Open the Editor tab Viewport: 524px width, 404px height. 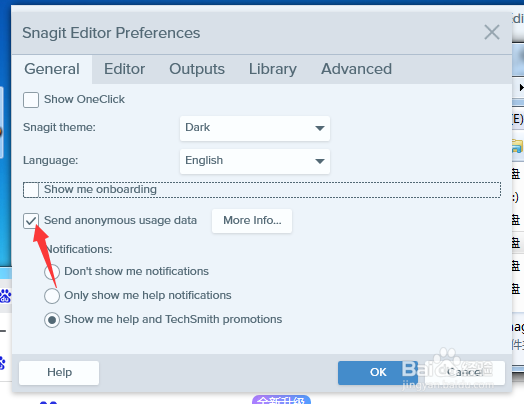(124, 69)
